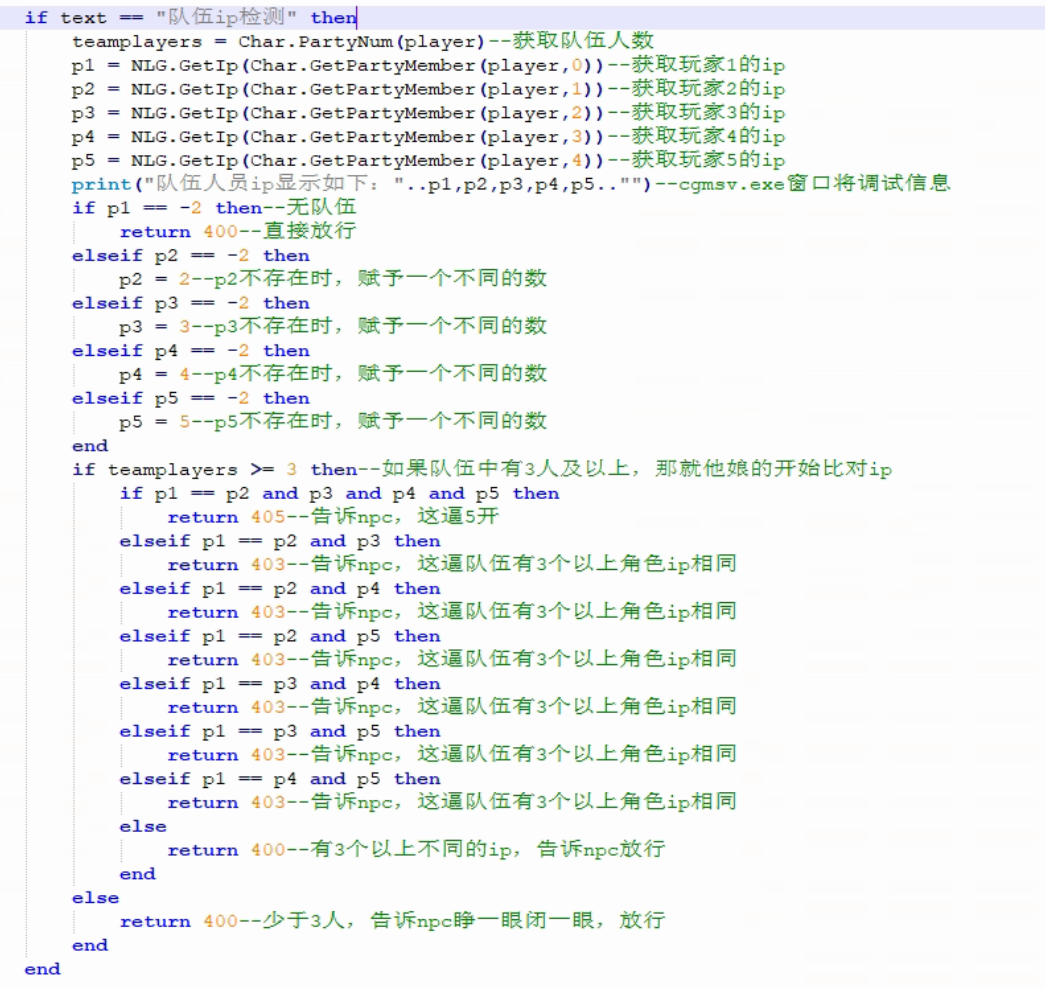The height and width of the screenshot is (989, 1045).
Task: Click 'return 405--告诉npc，这逼5开'
Action: [x=333, y=516]
